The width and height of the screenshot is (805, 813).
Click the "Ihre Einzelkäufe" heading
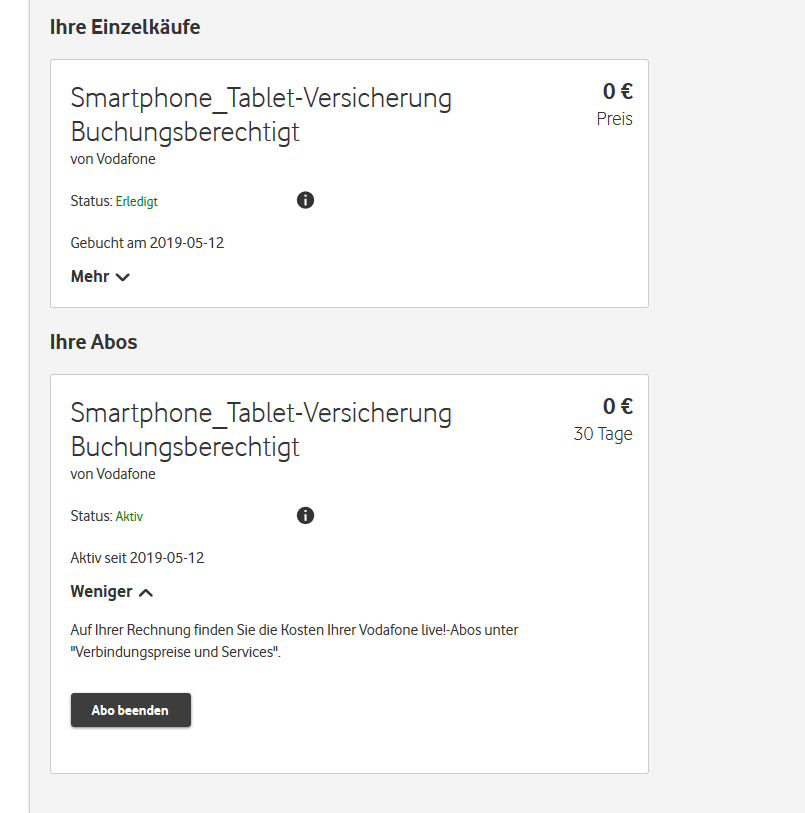pos(125,27)
